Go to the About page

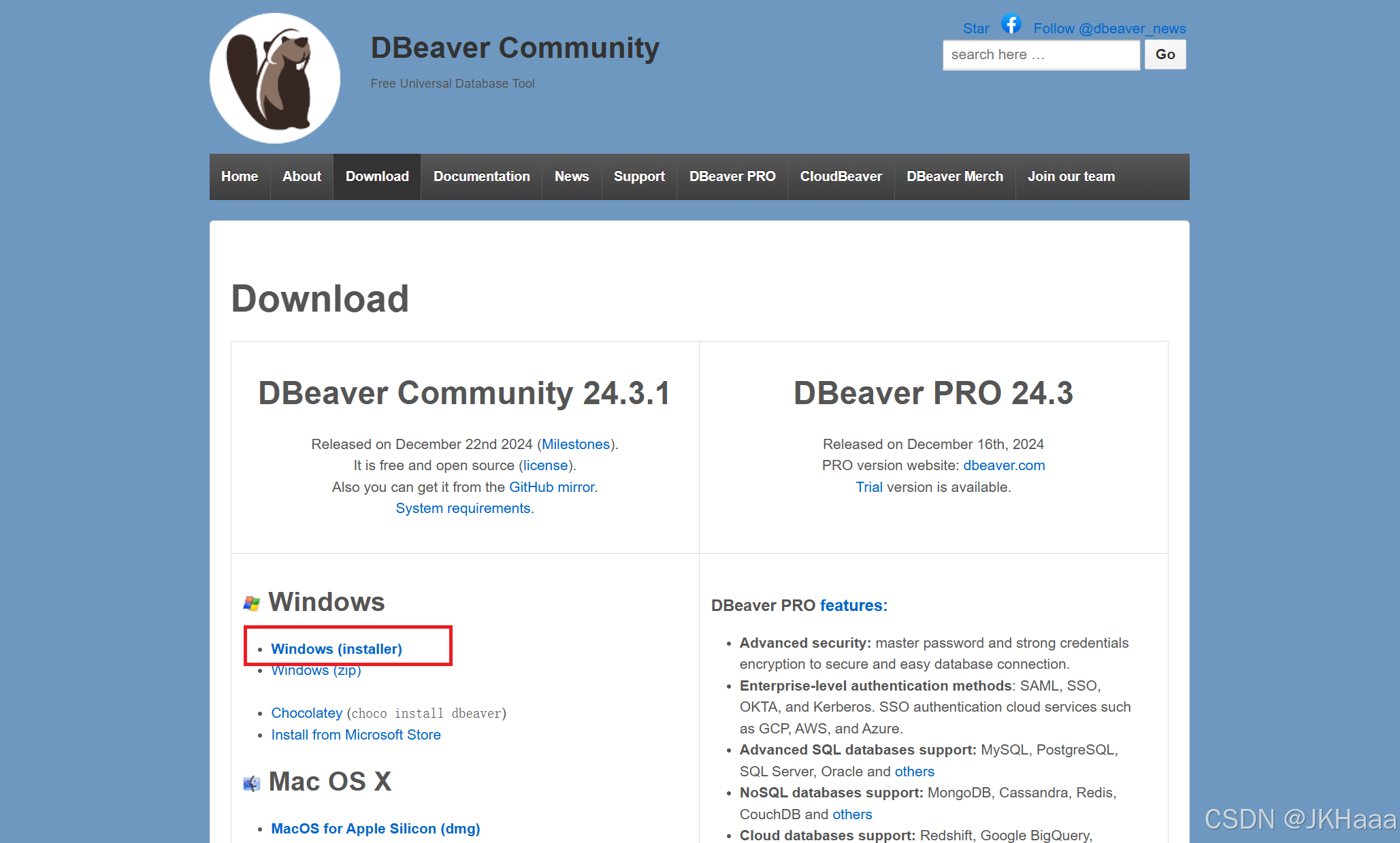click(302, 176)
